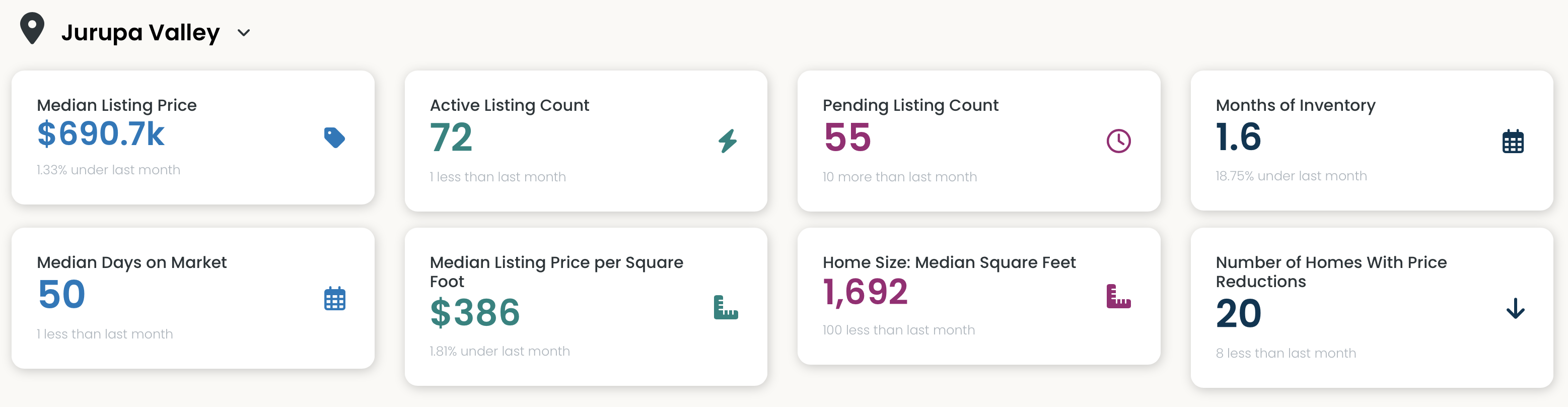Click the Jurupa Valley location title

click(x=140, y=32)
